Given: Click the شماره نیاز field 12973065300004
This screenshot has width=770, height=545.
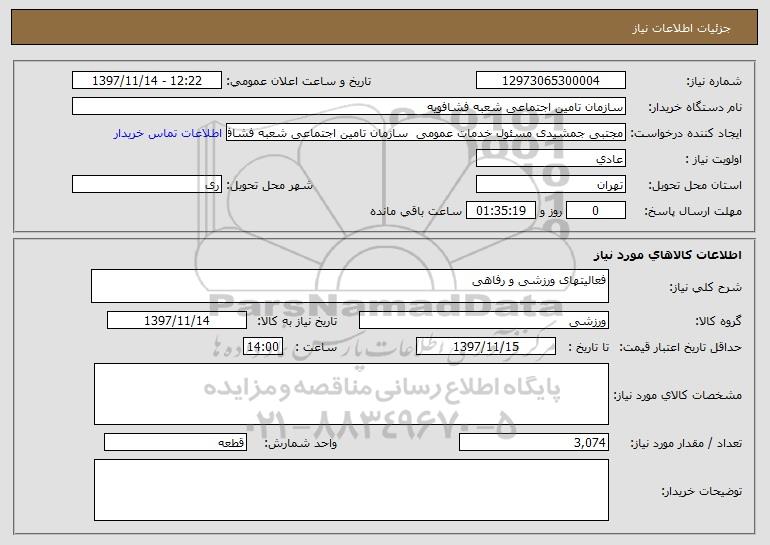Looking at the screenshot, I should [x=550, y=81].
